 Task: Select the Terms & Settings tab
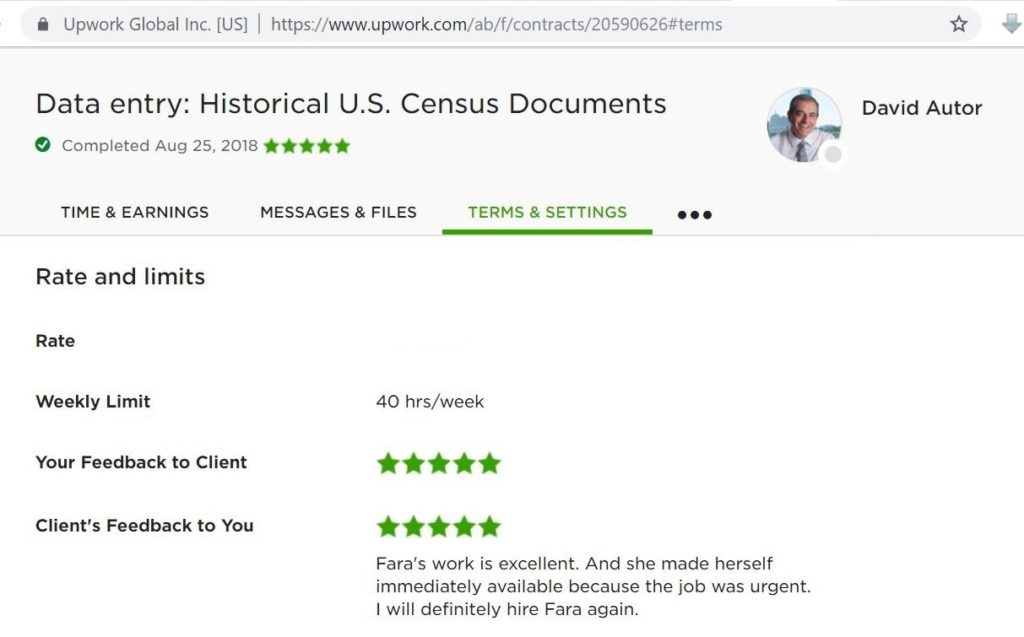pos(547,212)
